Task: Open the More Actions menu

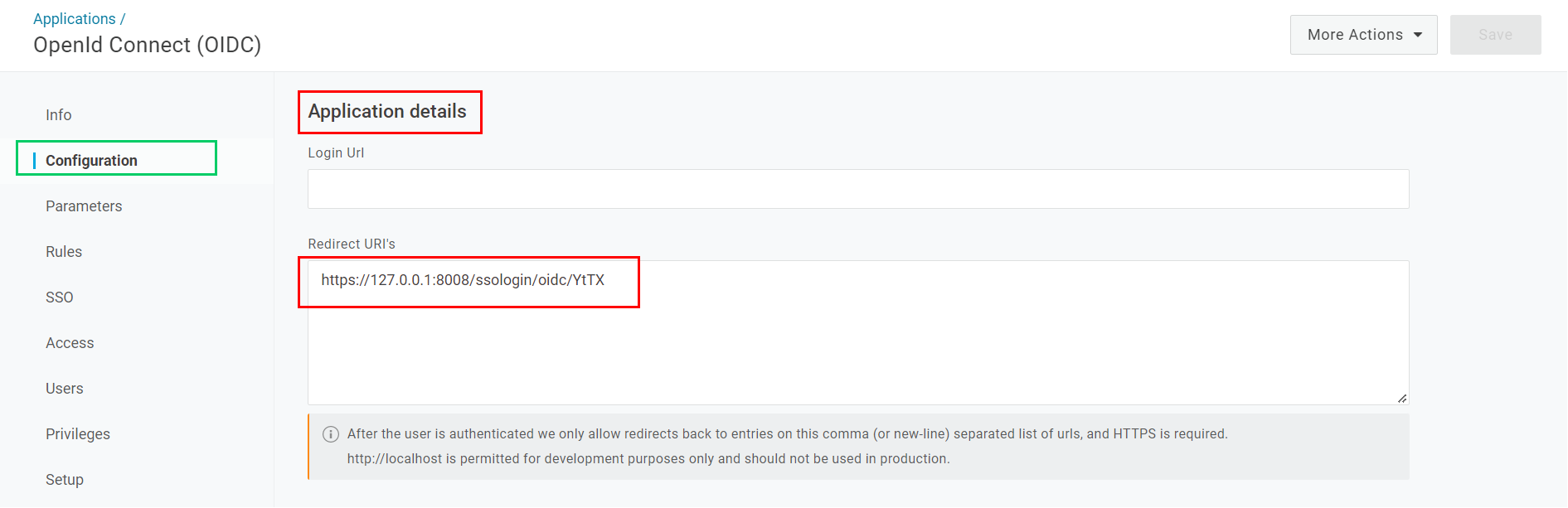Action: point(1363,35)
